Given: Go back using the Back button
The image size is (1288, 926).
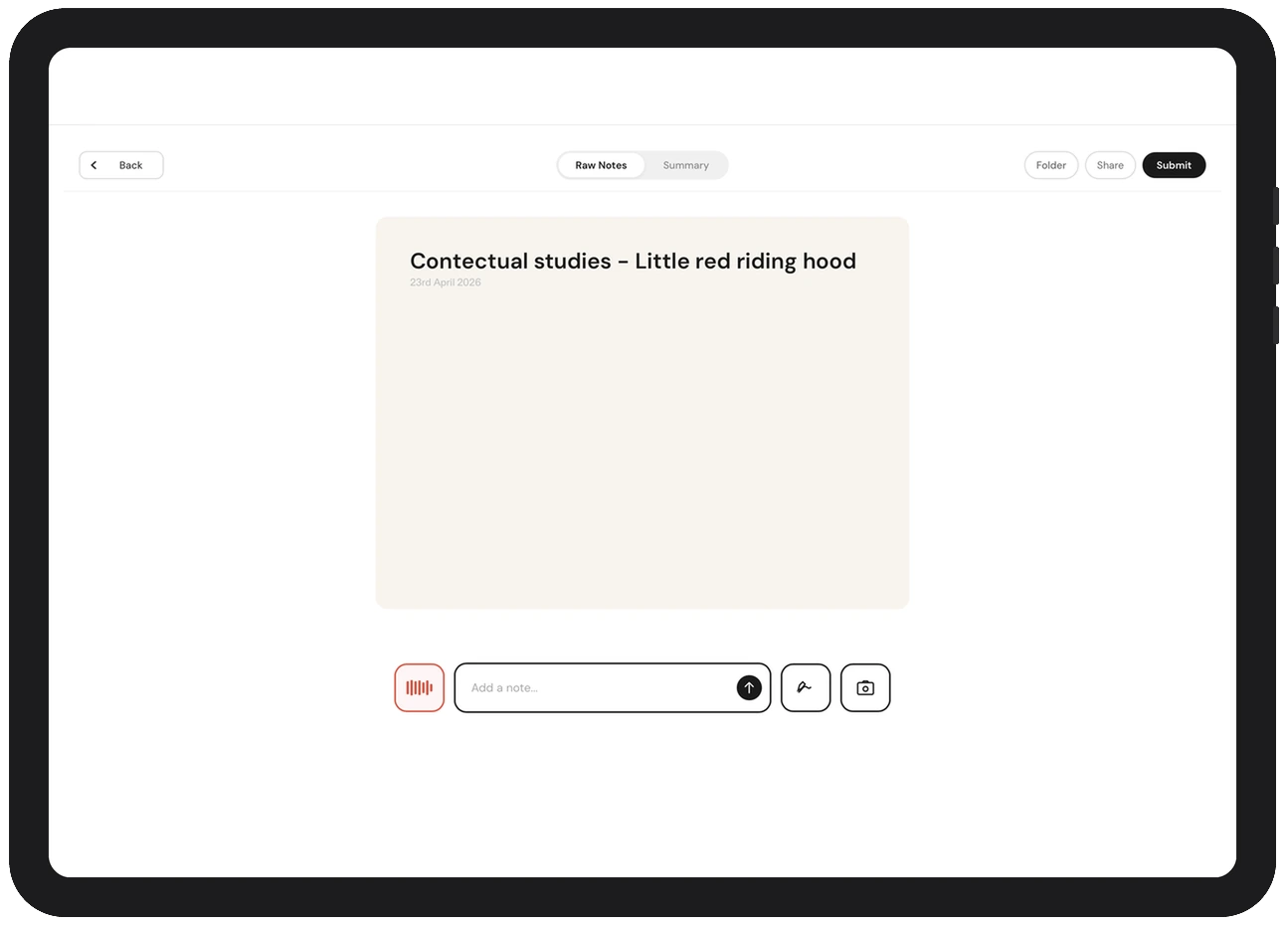Looking at the screenshot, I should point(121,165).
